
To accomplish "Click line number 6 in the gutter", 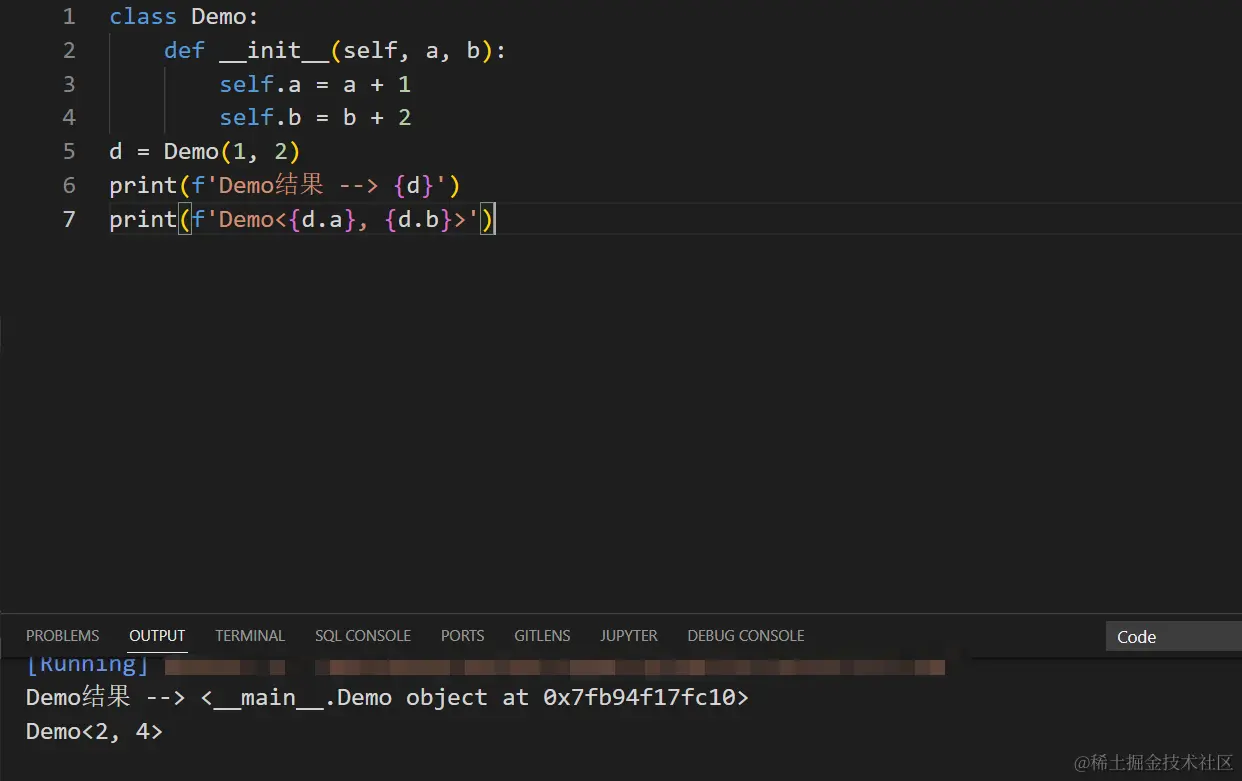I will click(68, 185).
